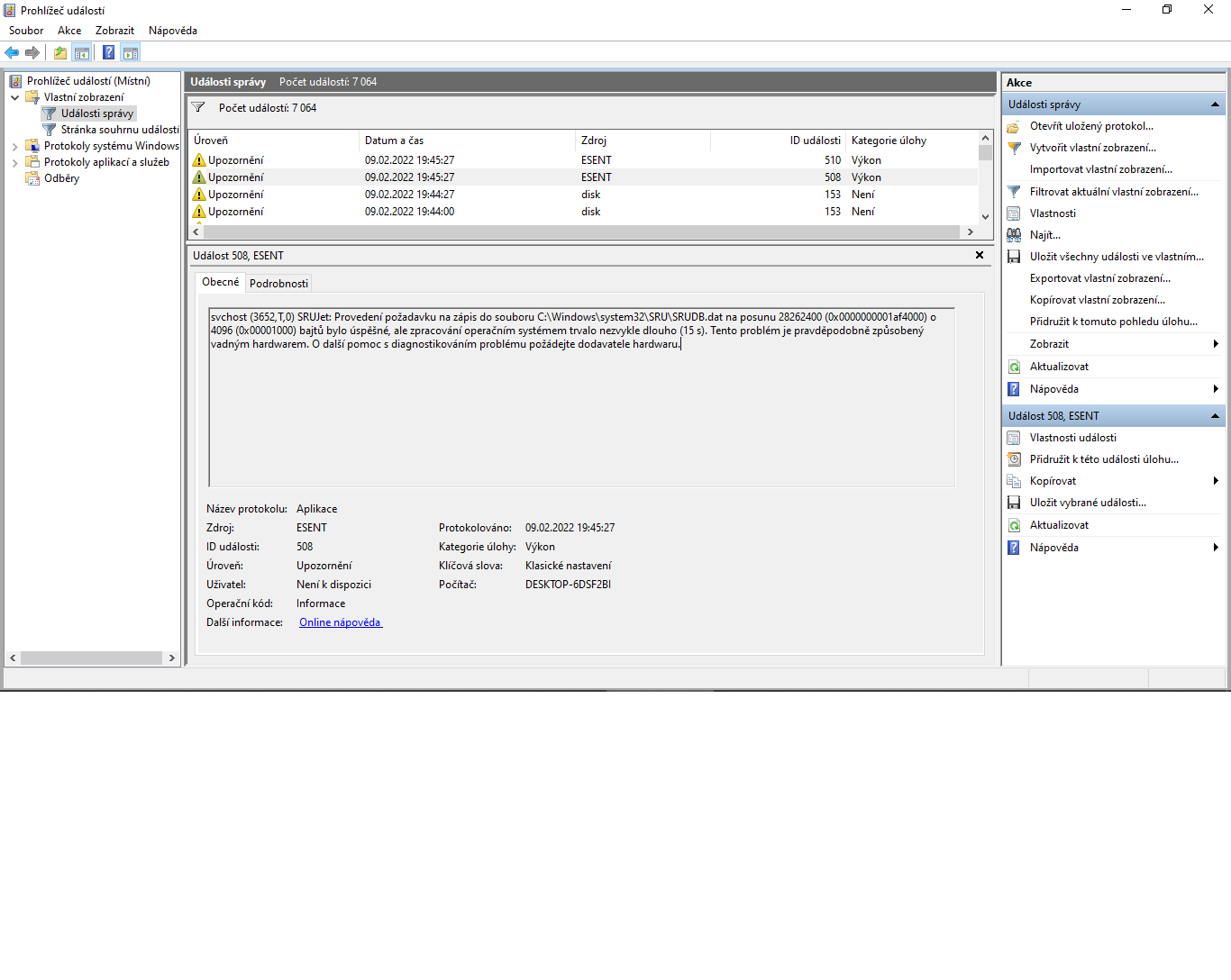Select the disk event logged at 19:44:27

[582, 195]
